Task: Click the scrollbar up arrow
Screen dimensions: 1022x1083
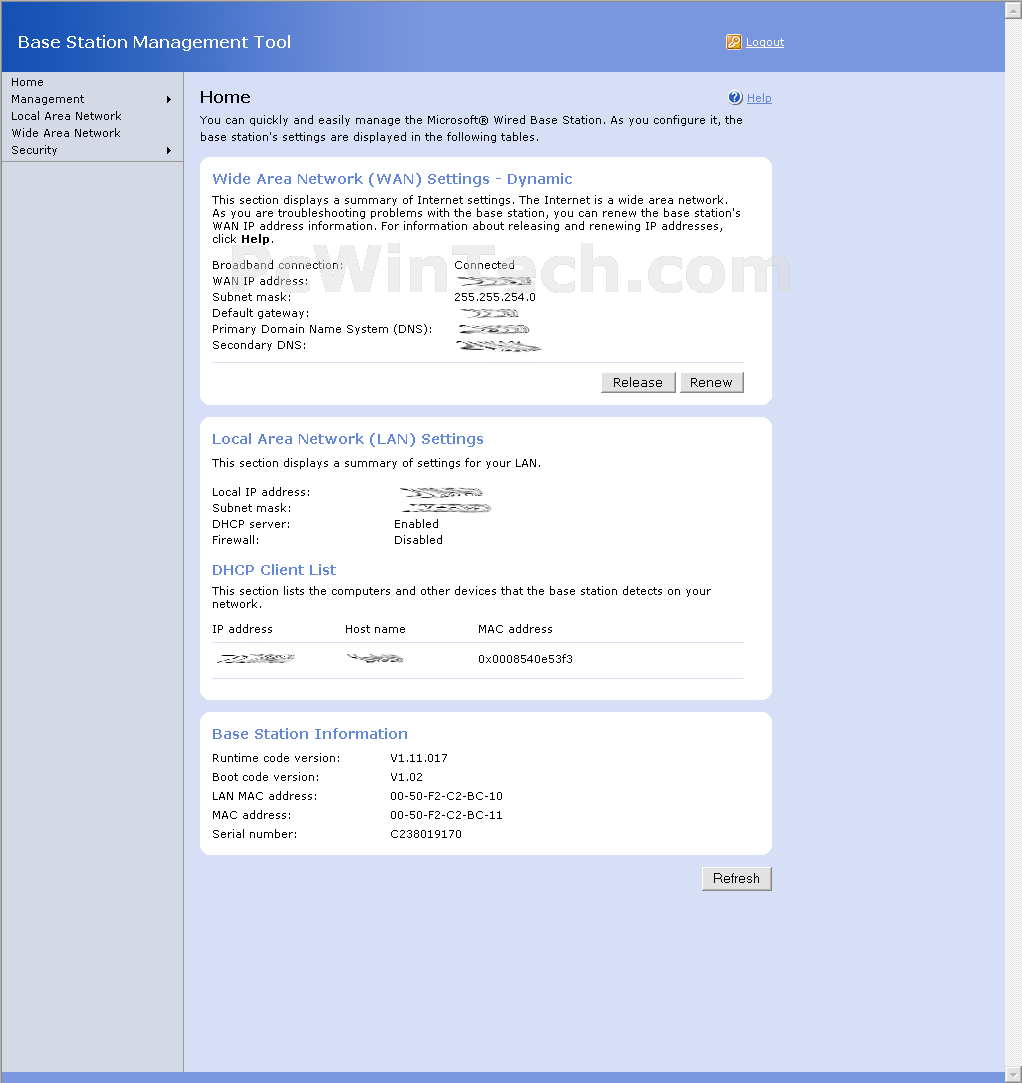Action: click(x=1013, y=10)
